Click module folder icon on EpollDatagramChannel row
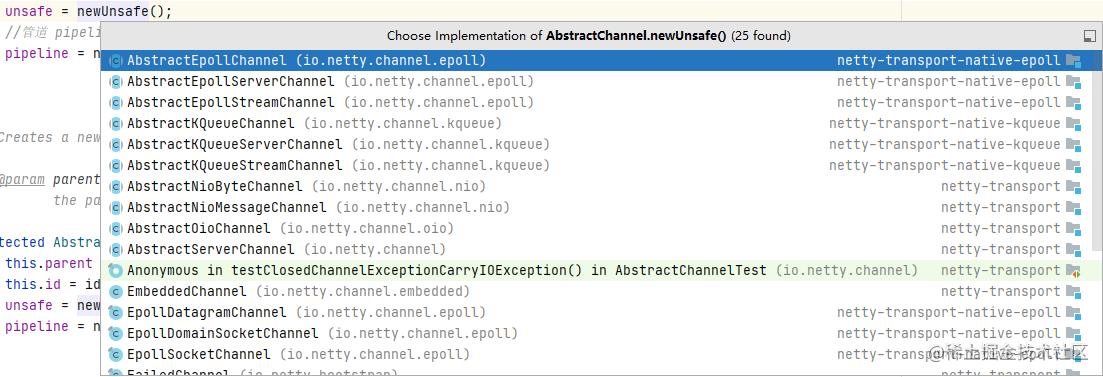This screenshot has height=377, width=1103. coord(1073,313)
